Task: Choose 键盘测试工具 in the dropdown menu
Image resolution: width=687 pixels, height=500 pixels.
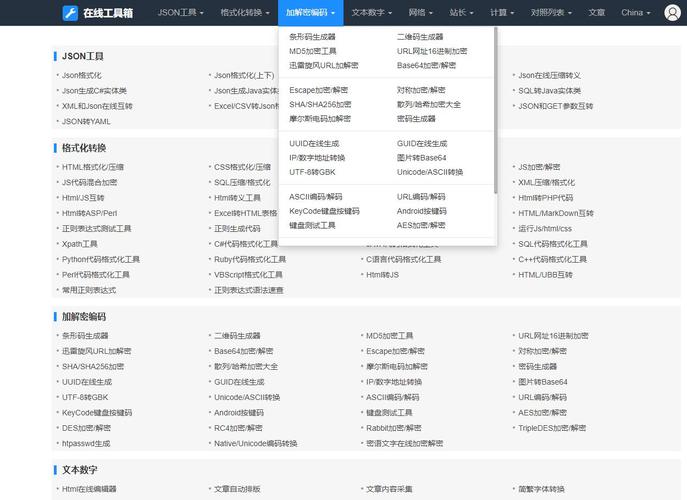Action: pyautogui.click(x=312, y=226)
